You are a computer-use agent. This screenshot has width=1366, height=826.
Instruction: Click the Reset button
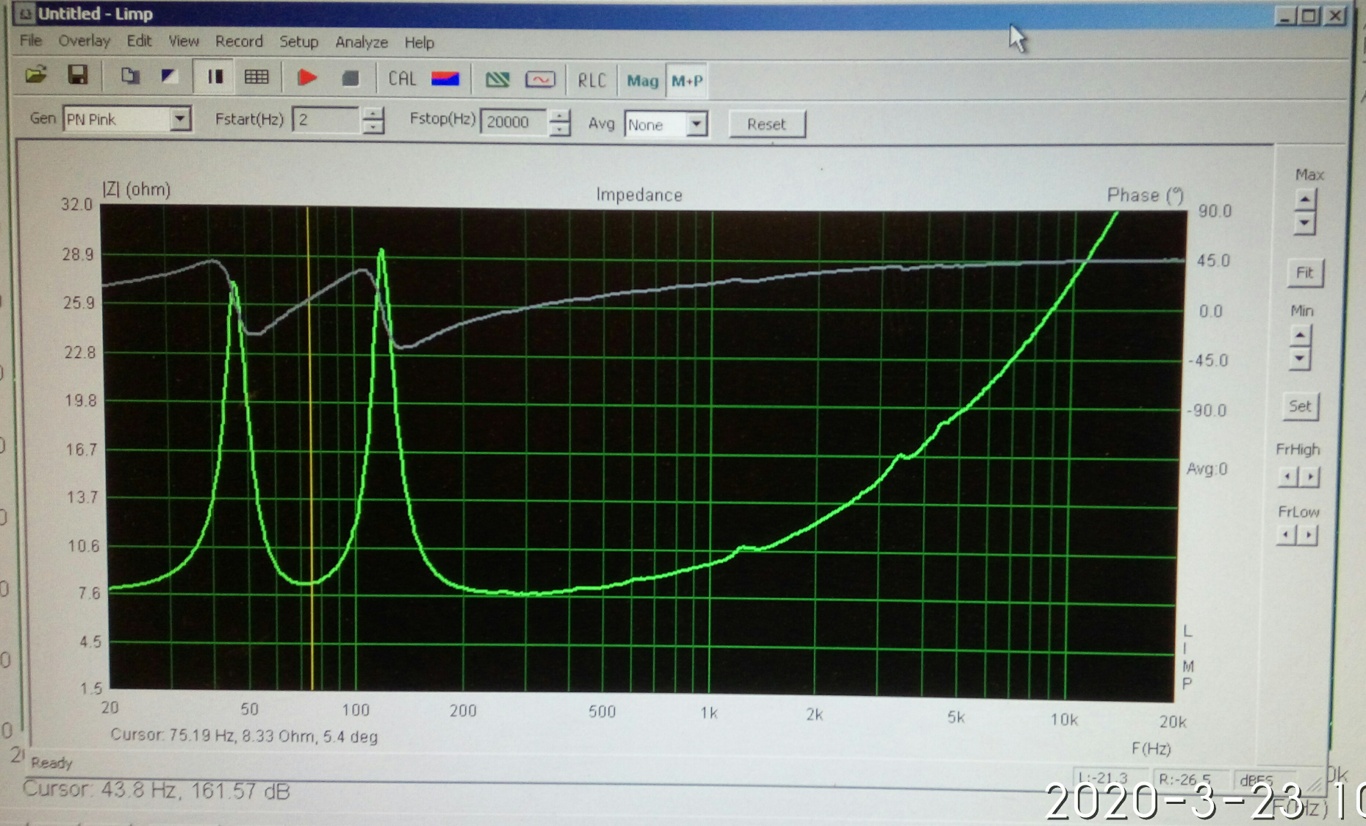pyautogui.click(x=766, y=124)
